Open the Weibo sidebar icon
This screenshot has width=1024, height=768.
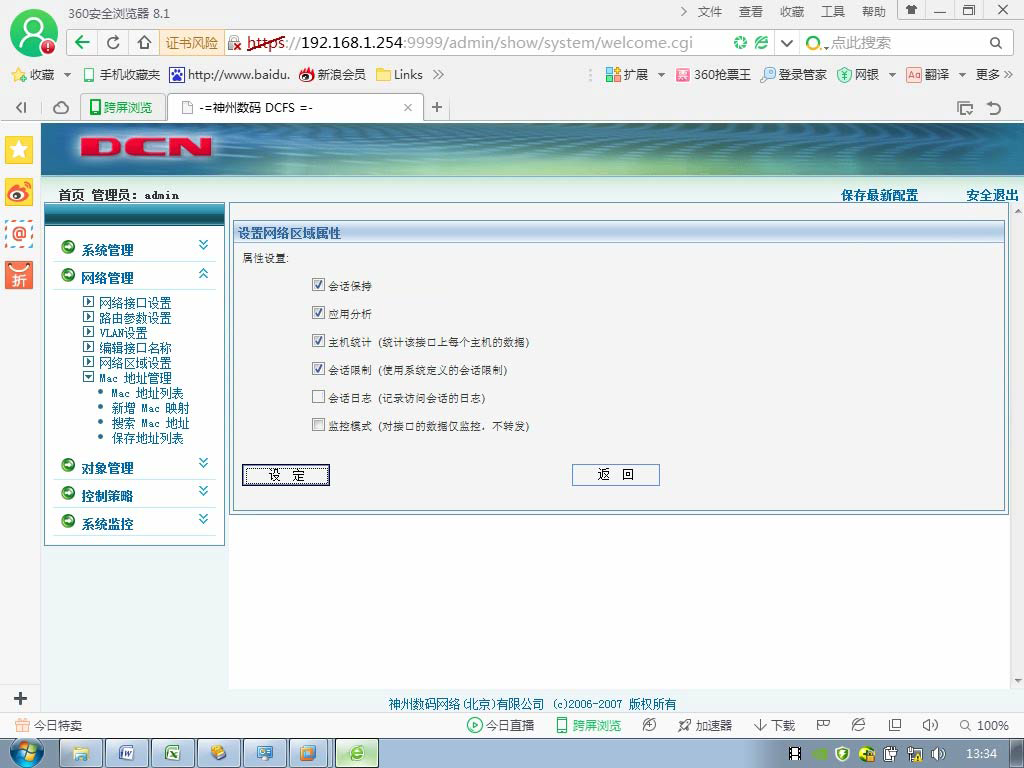point(19,193)
